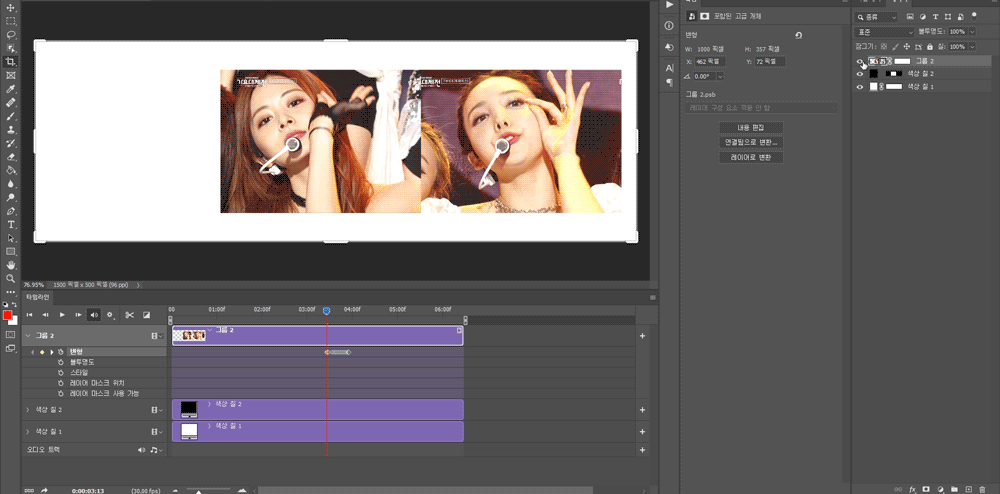The width and height of the screenshot is (1000, 494).
Task: Add a layer mask in Layers panel
Action: coord(926,489)
